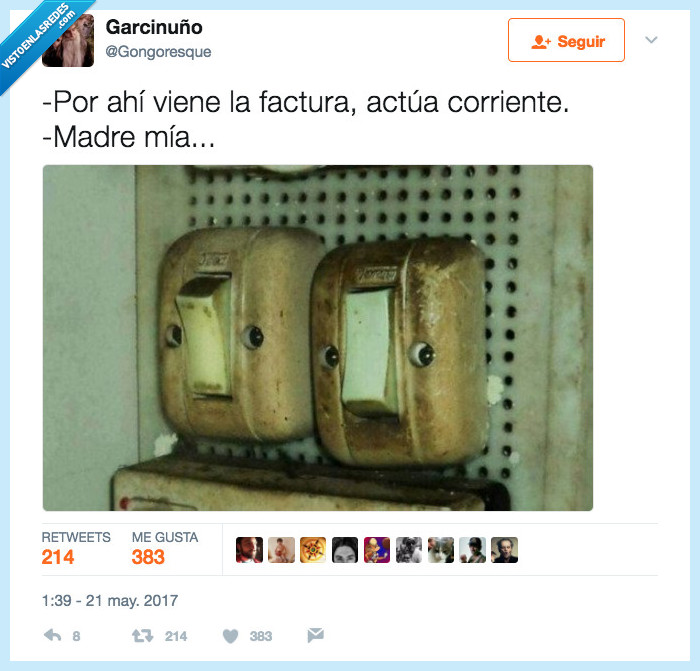Image resolution: width=700 pixels, height=671 pixels.
Task: Click the add-person icon in Seguir button
Action: coord(541,42)
